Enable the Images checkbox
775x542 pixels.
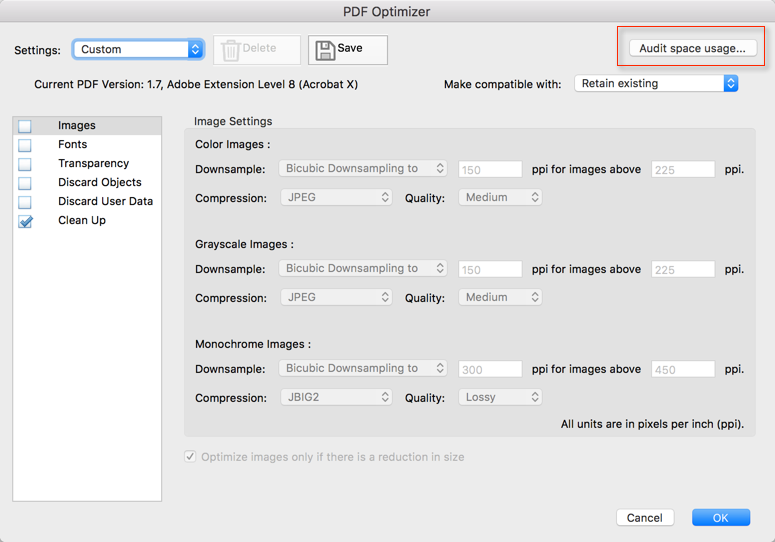click(x=25, y=126)
